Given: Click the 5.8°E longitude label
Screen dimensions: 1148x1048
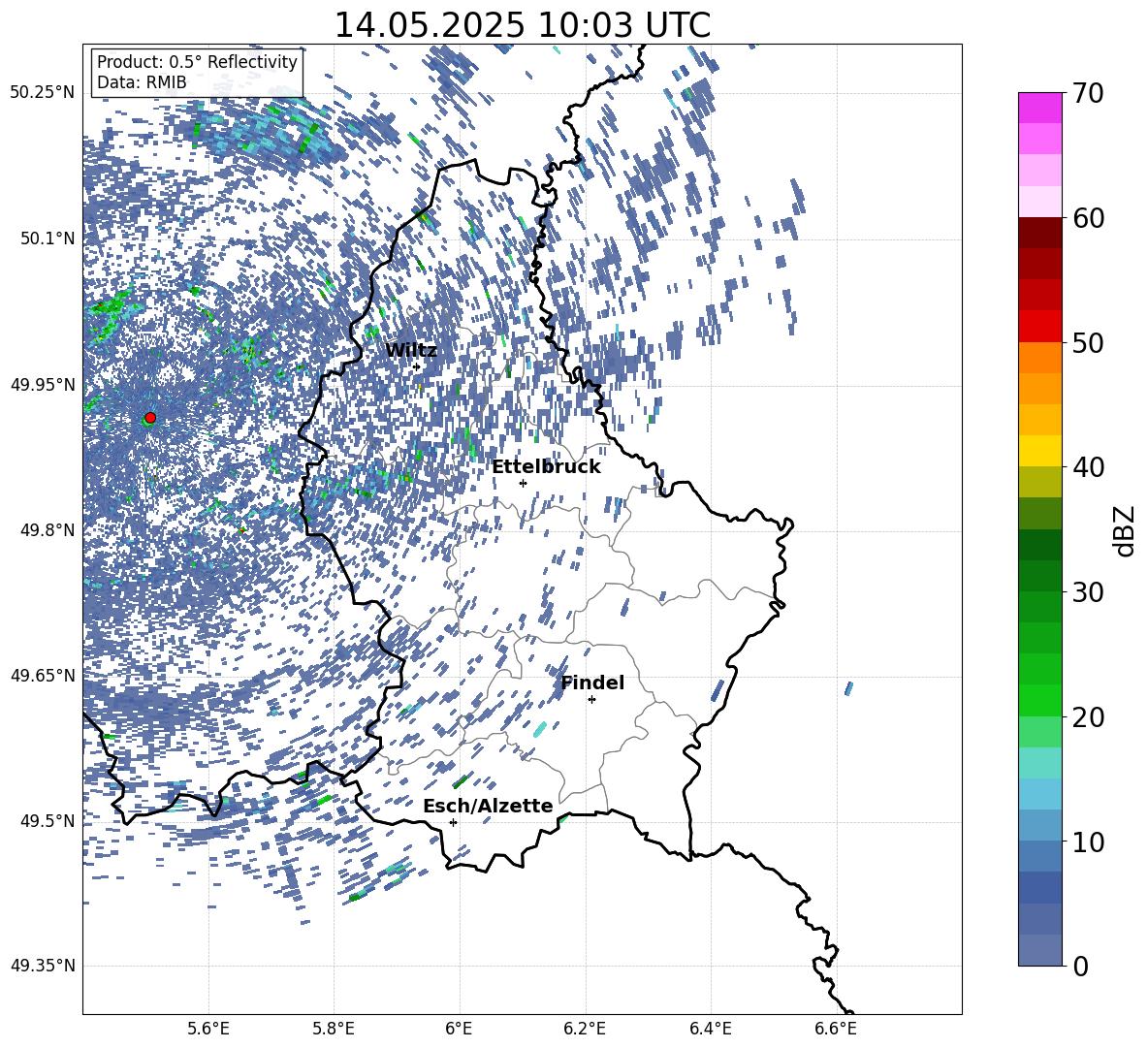Looking at the screenshot, I should (x=334, y=1029).
